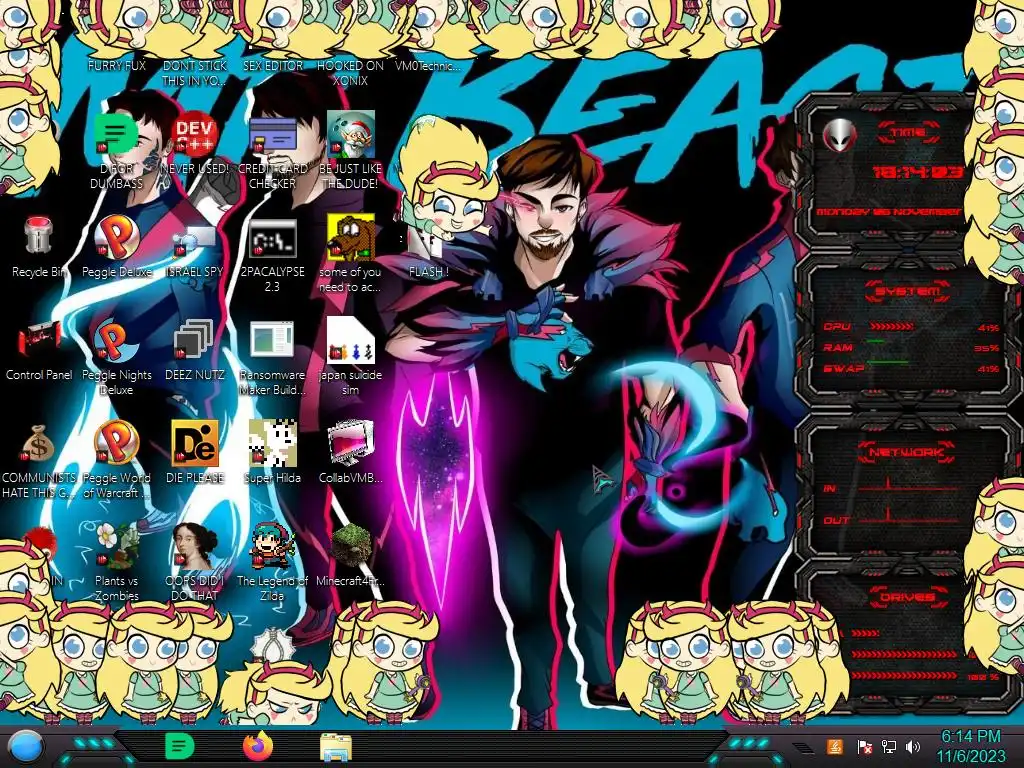Select OOPS DID I DO THAT portrait icon
Viewport: 1024px width, 768px height.
195,546
